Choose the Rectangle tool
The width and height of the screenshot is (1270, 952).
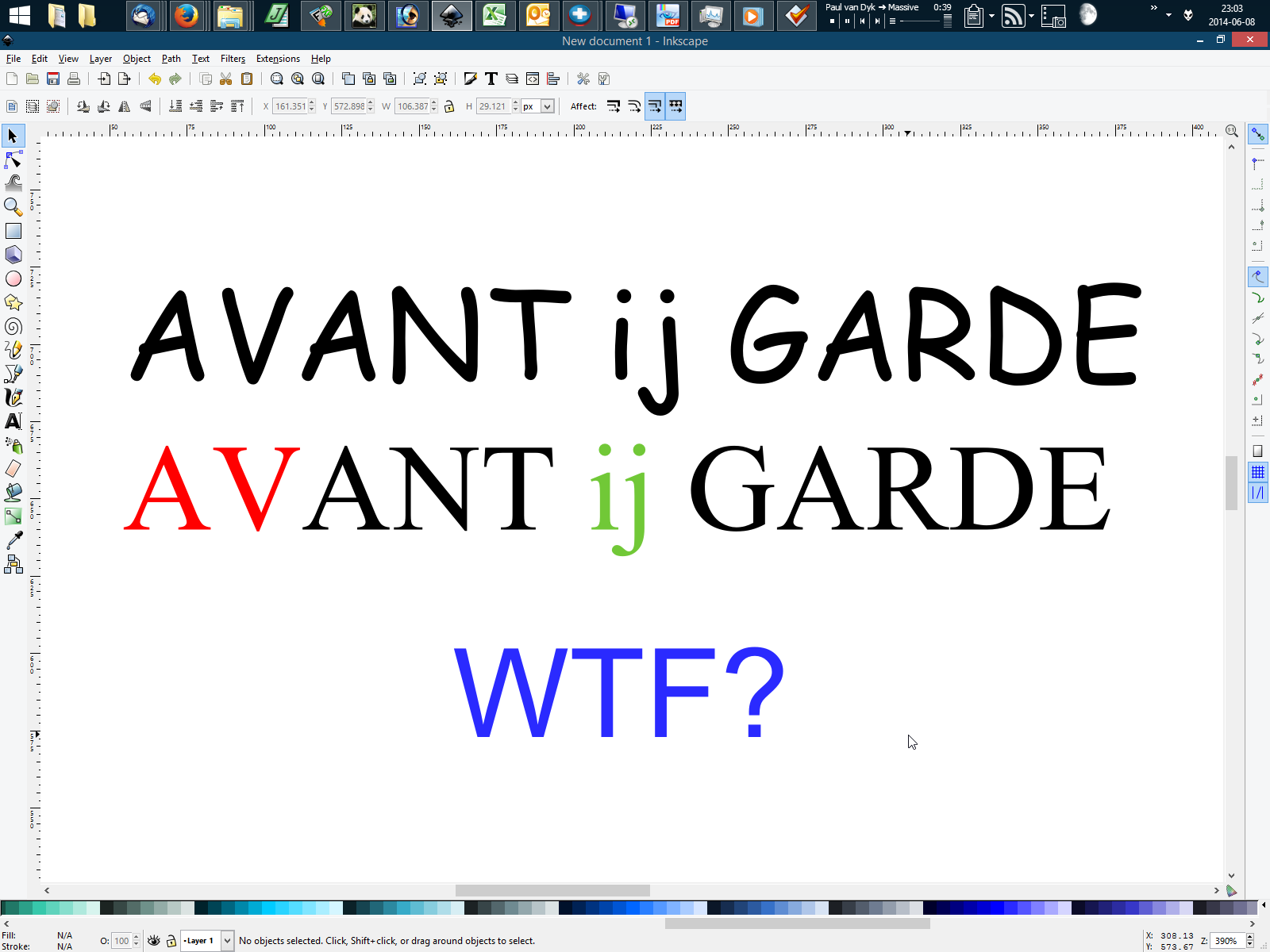[x=13, y=231]
